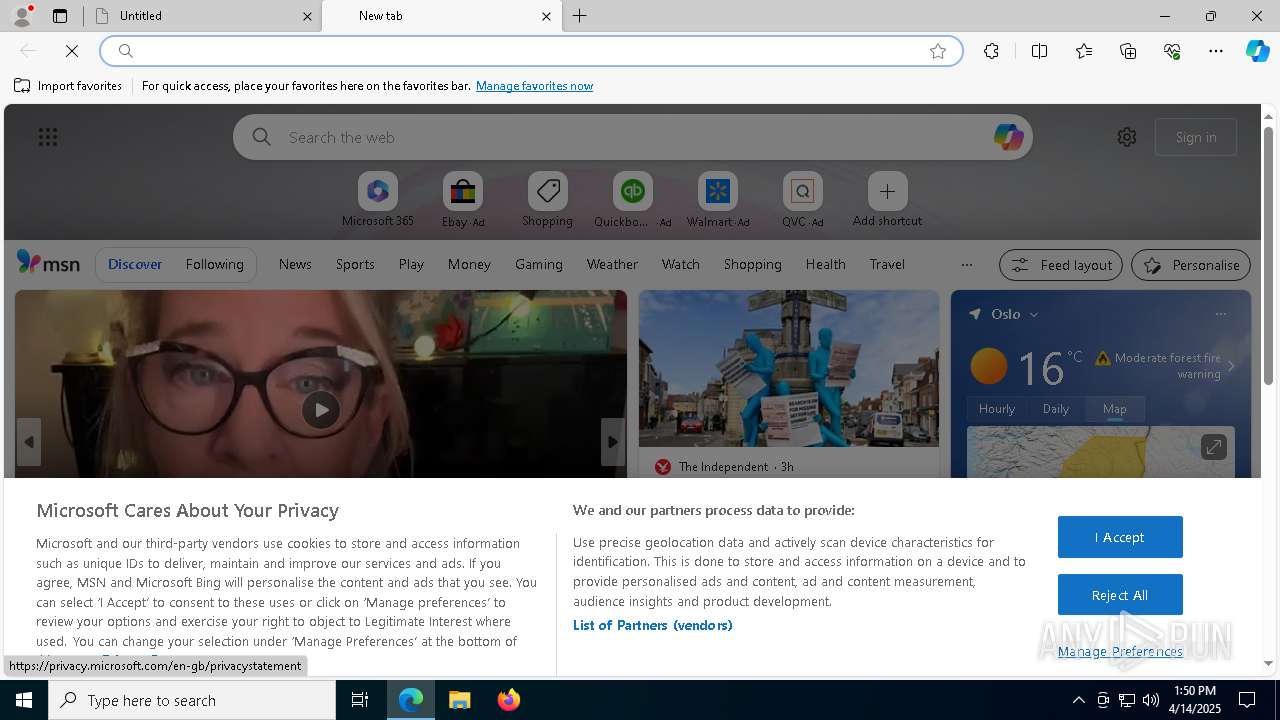Open List of Partners (vendors) link
The image size is (1280, 720).
click(652, 625)
